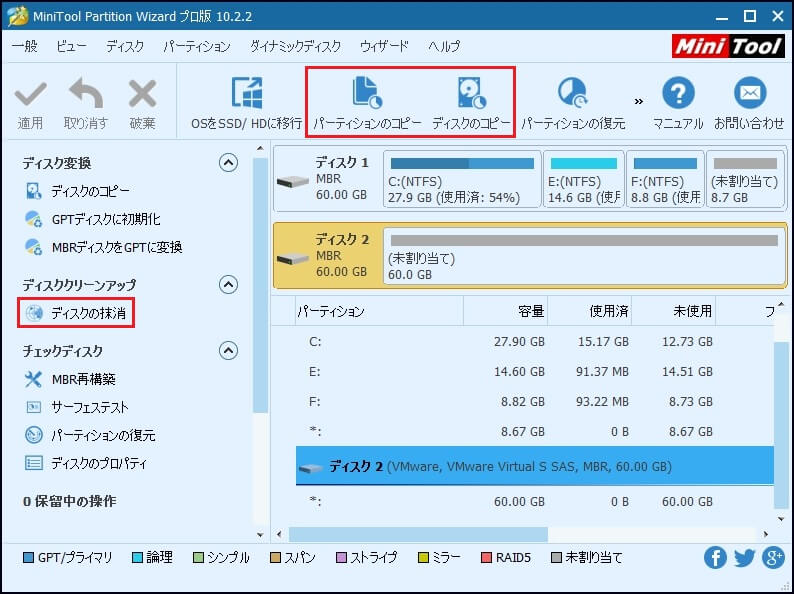The width and height of the screenshot is (794, 594).
Task: Click the partition list horizontal scrollbar
Action: pos(418,534)
